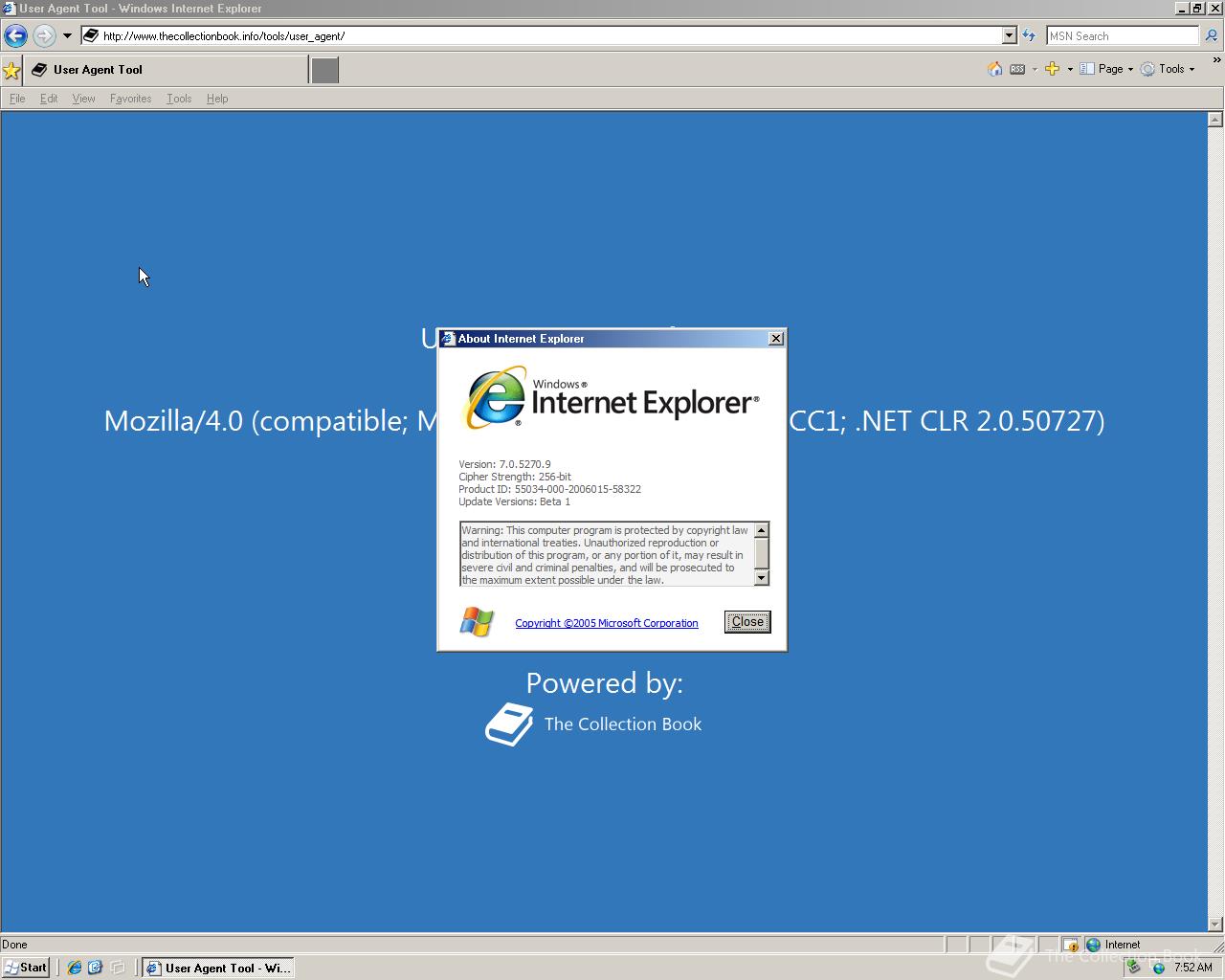Click the Refresh page icon
Image resolution: width=1225 pixels, height=980 pixels.
1029,35
